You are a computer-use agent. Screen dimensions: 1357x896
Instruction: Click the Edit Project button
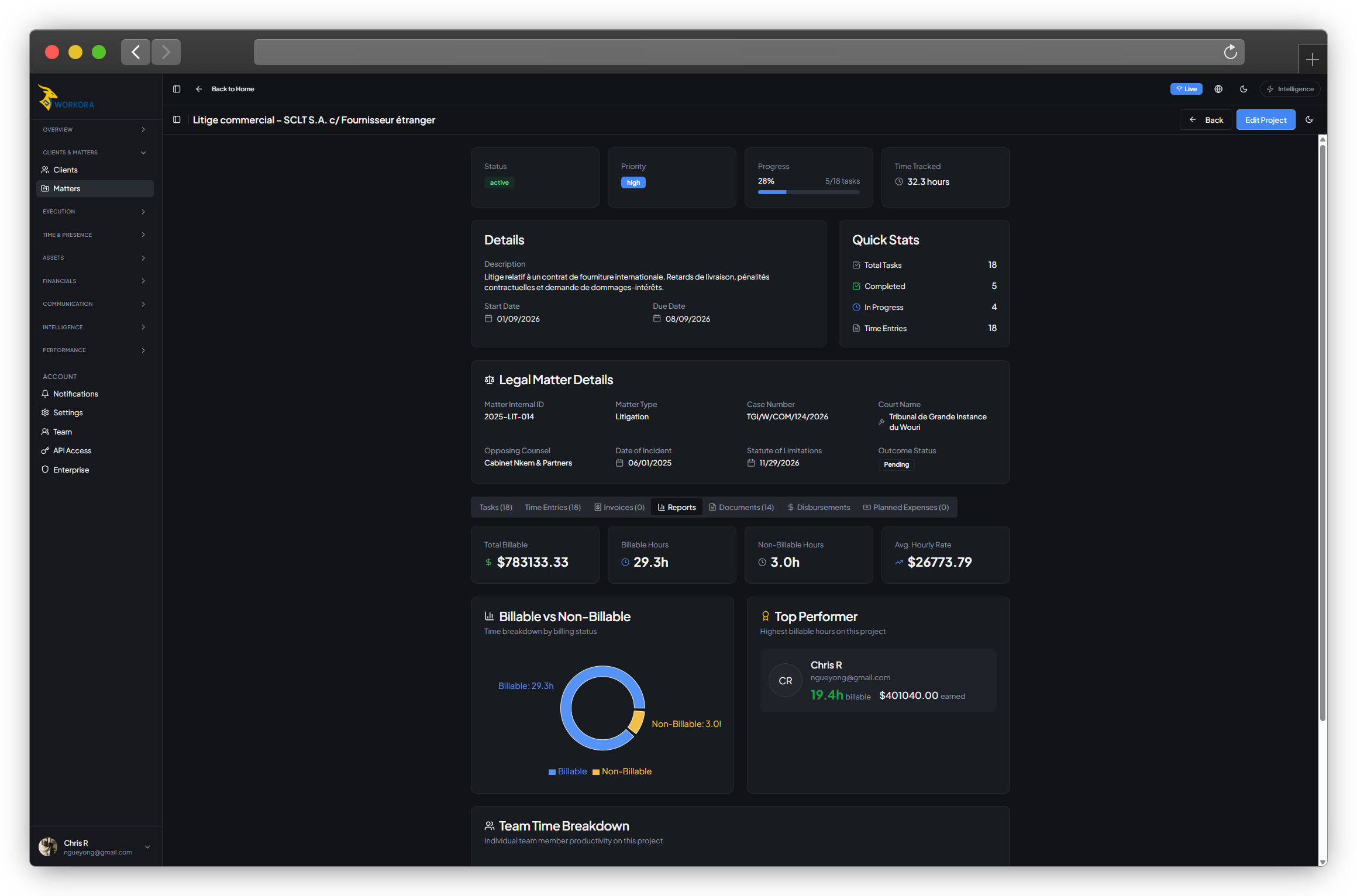pos(1266,119)
